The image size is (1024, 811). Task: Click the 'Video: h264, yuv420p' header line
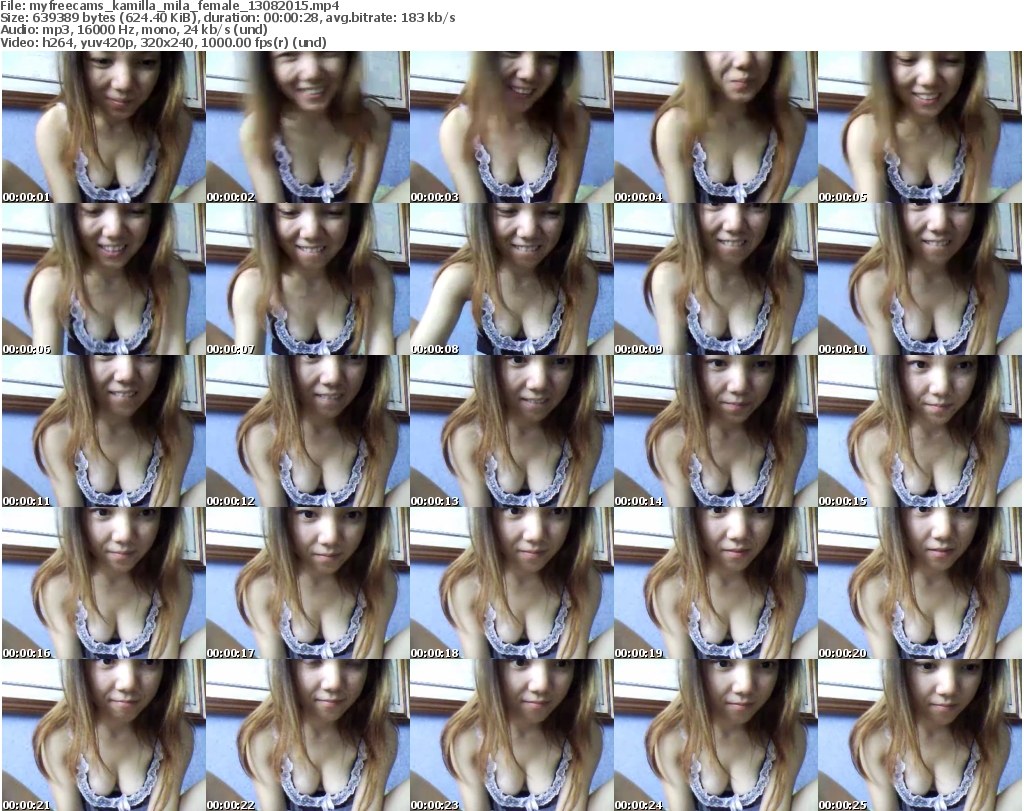[x=163, y=42]
